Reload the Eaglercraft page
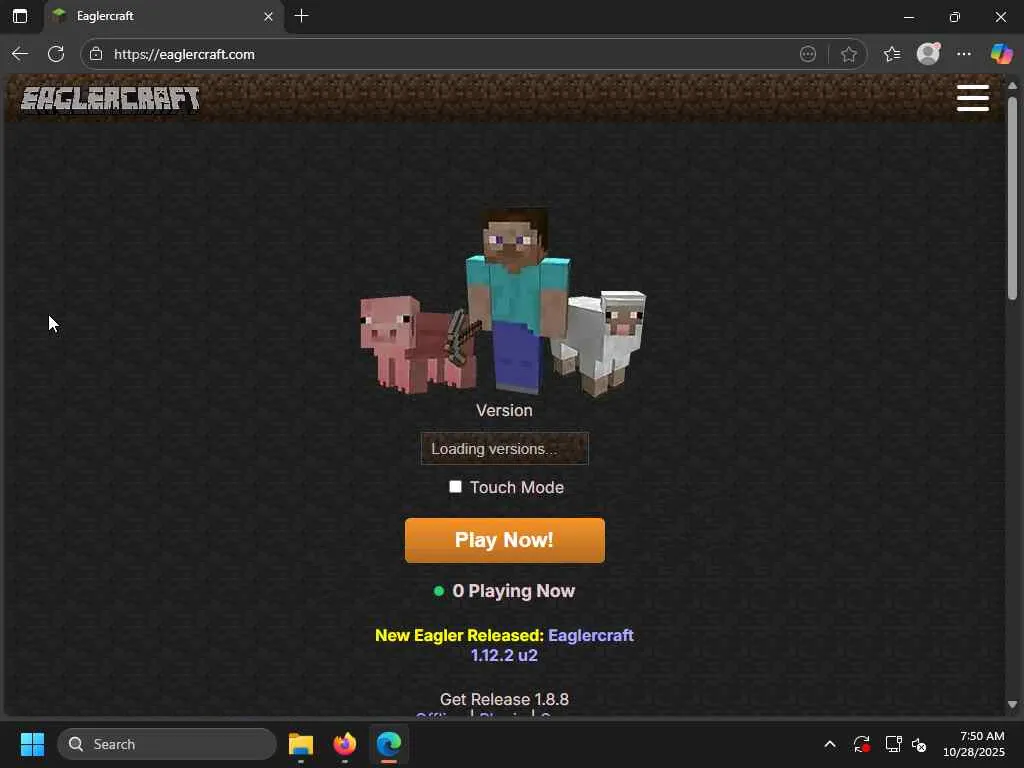Viewport: 1024px width, 768px height. coord(56,54)
